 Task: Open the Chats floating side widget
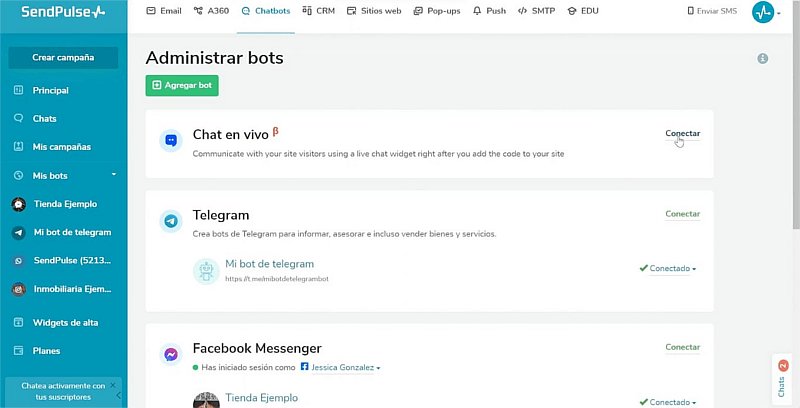tap(782, 380)
